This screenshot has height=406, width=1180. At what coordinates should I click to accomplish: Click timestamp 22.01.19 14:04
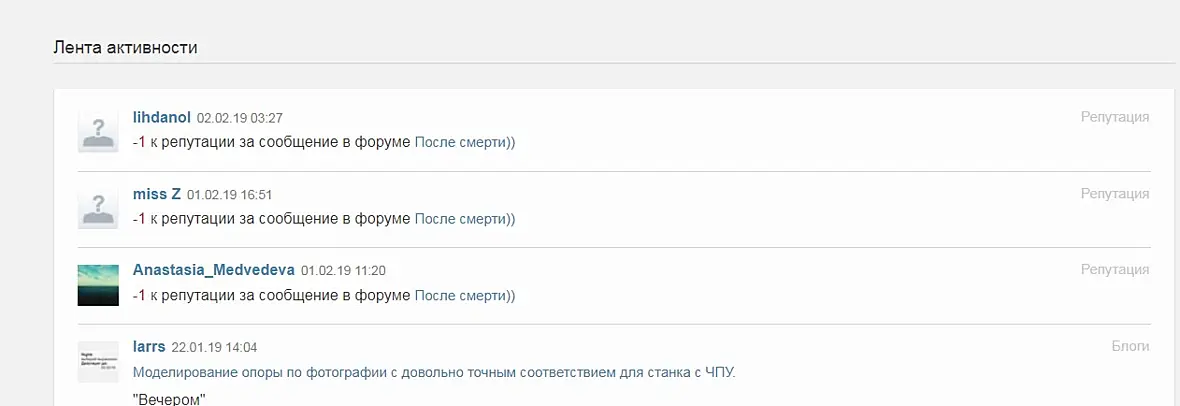click(x=214, y=348)
